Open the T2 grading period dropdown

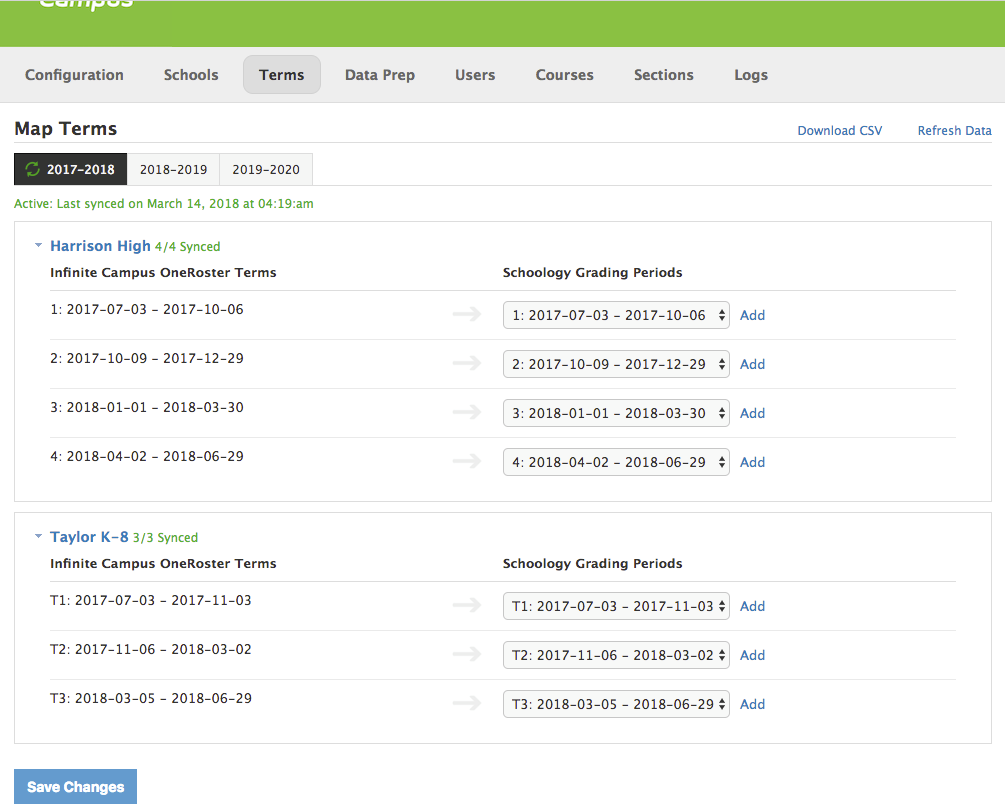616,655
